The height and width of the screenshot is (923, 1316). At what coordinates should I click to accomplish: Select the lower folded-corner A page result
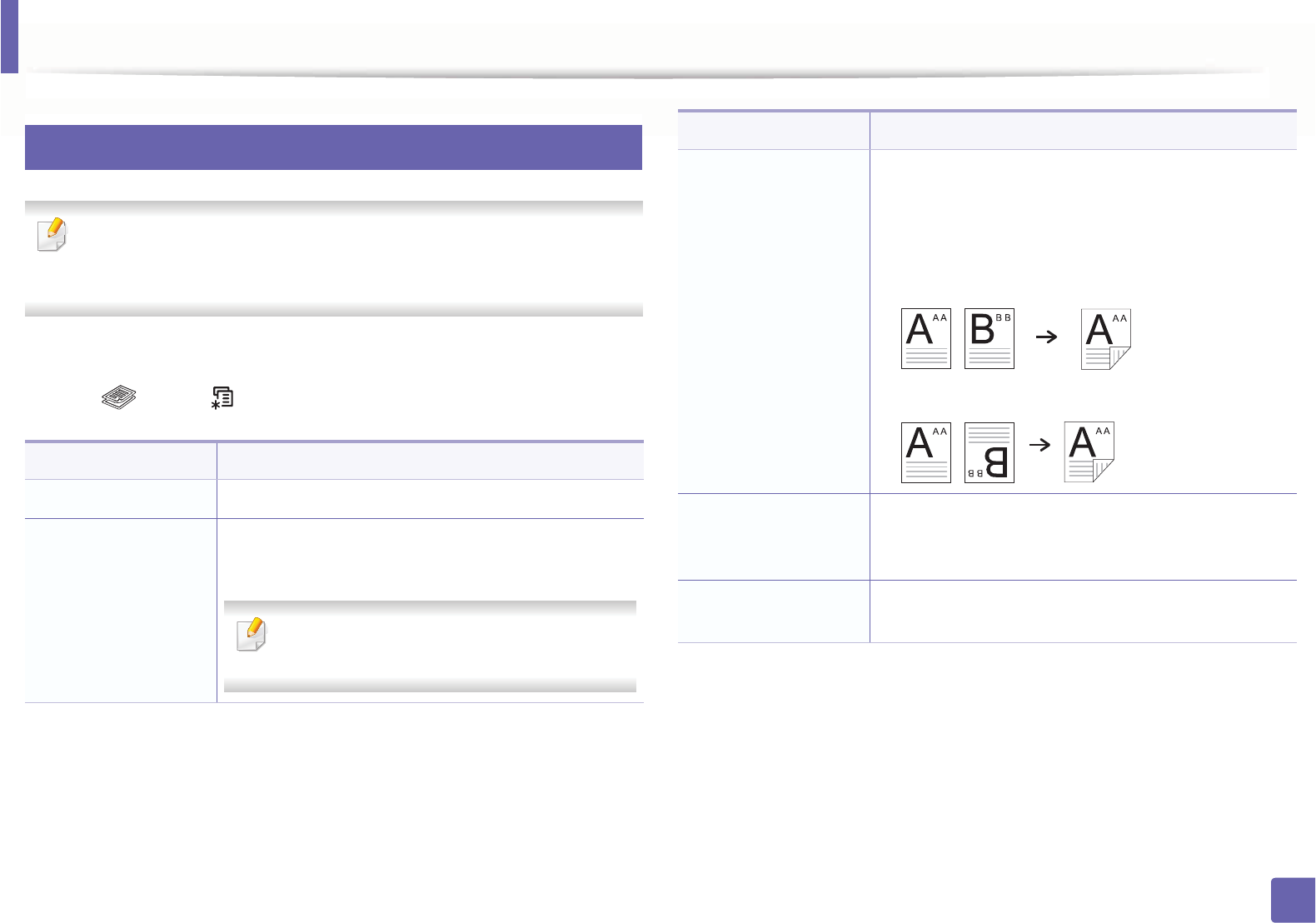[x=1089, y=452]
